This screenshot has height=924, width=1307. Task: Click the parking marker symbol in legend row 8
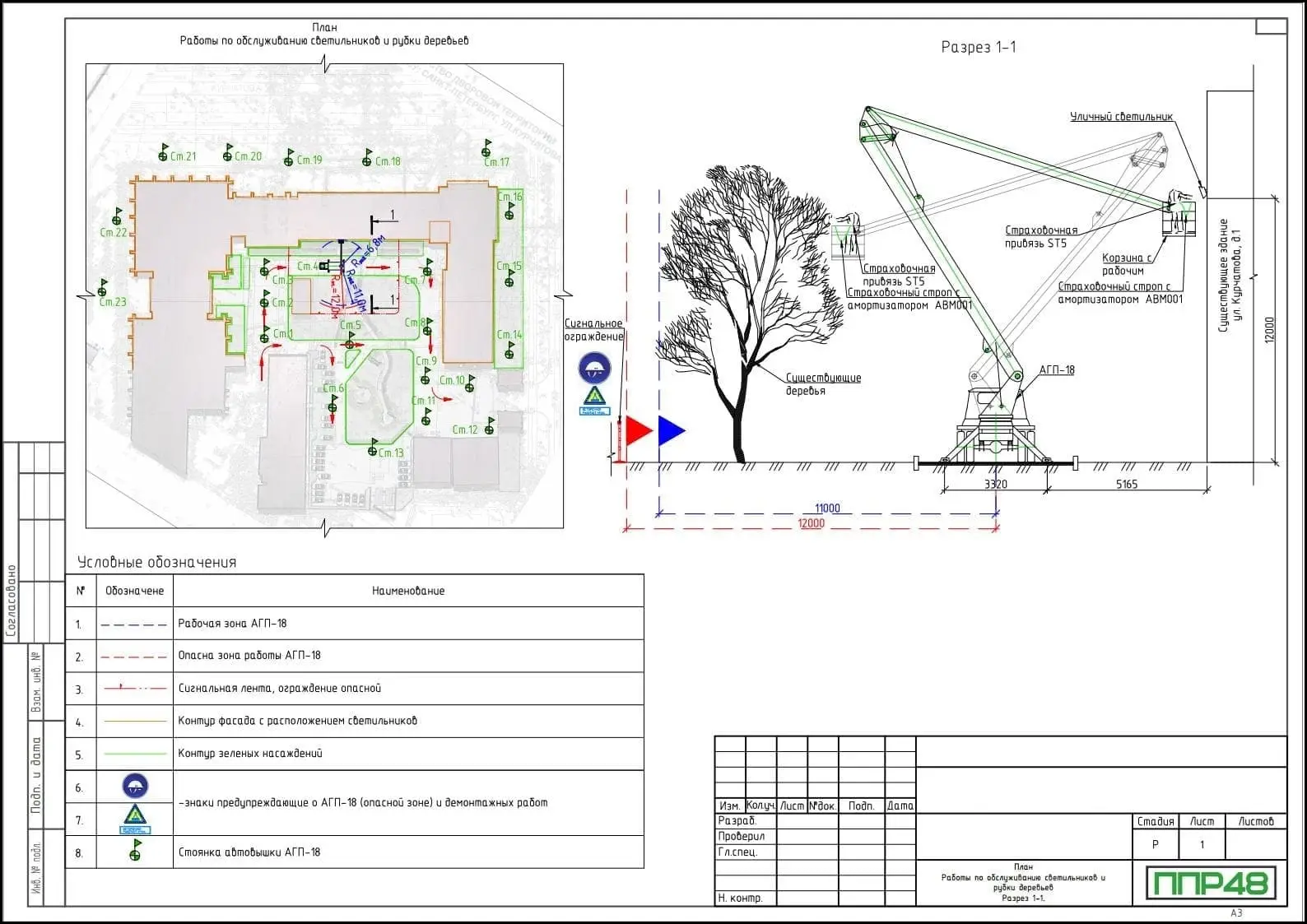point(135,851)
